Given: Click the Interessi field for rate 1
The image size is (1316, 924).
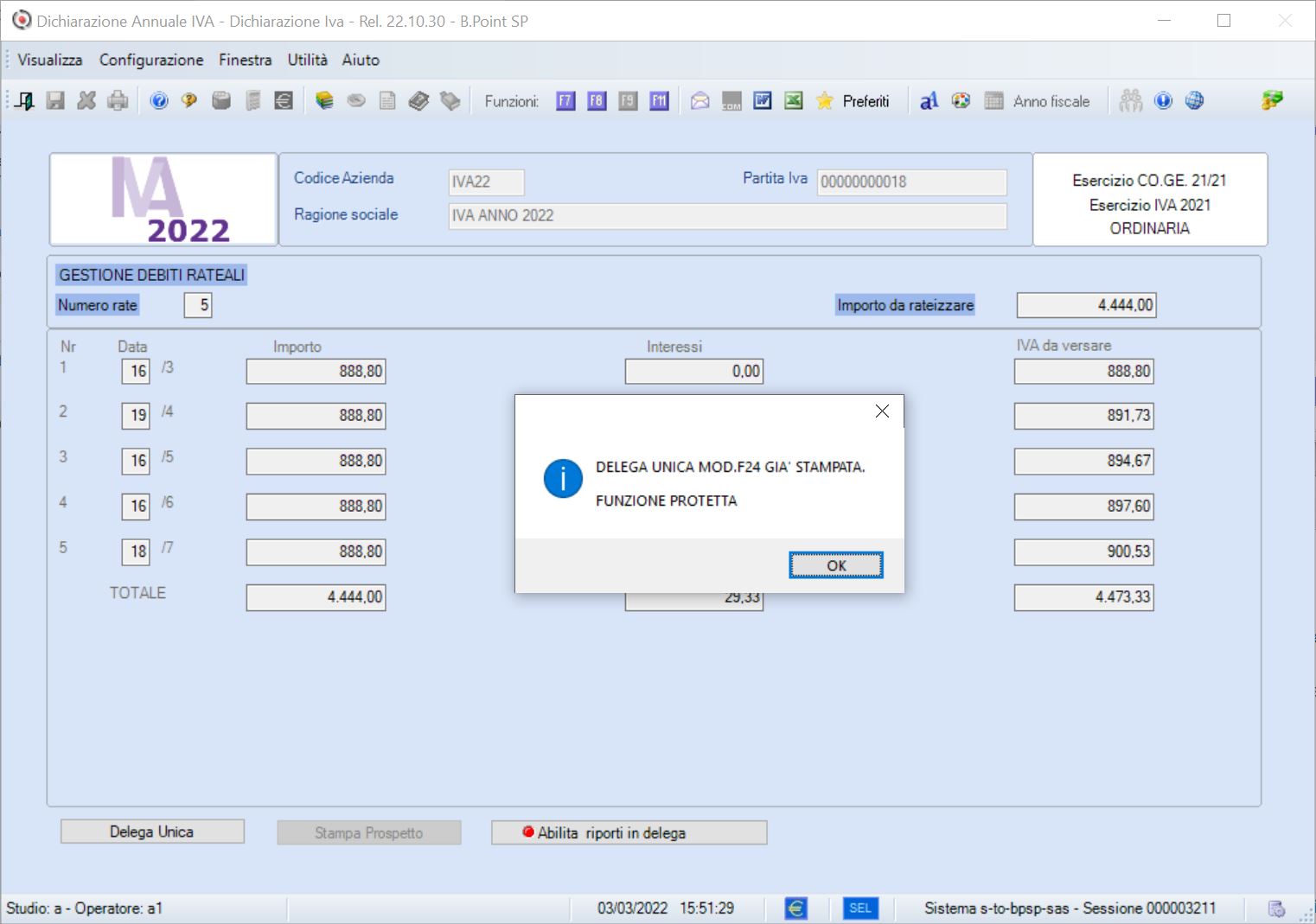Looking at the screenshot, I should pyautogui.click(x=694, y=372).
